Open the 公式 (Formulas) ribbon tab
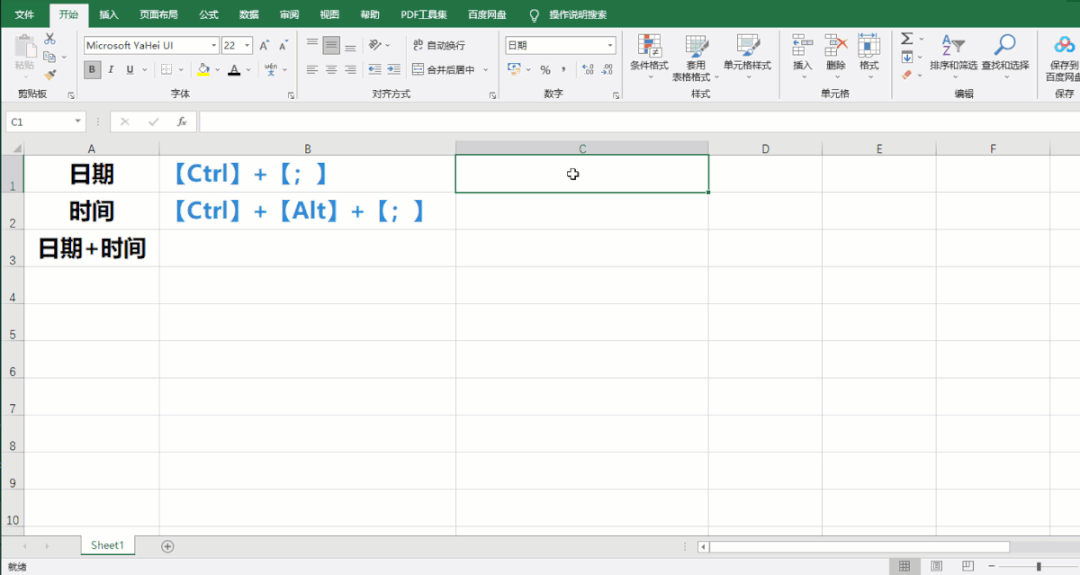 coord(209,15)
